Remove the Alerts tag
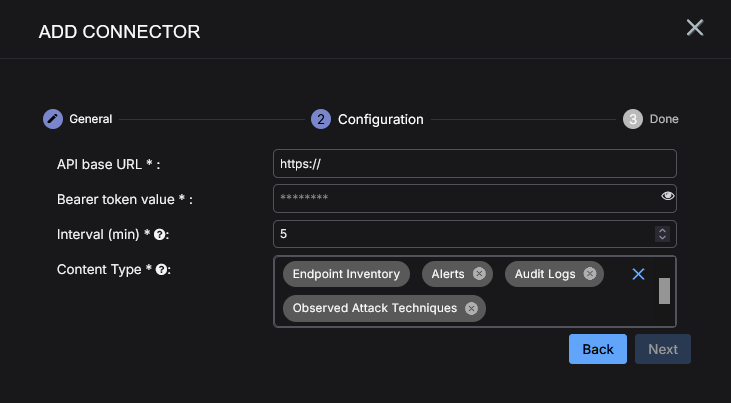This screenshot has height=403, width=731. pyautogui.click(x=479, y=274)
